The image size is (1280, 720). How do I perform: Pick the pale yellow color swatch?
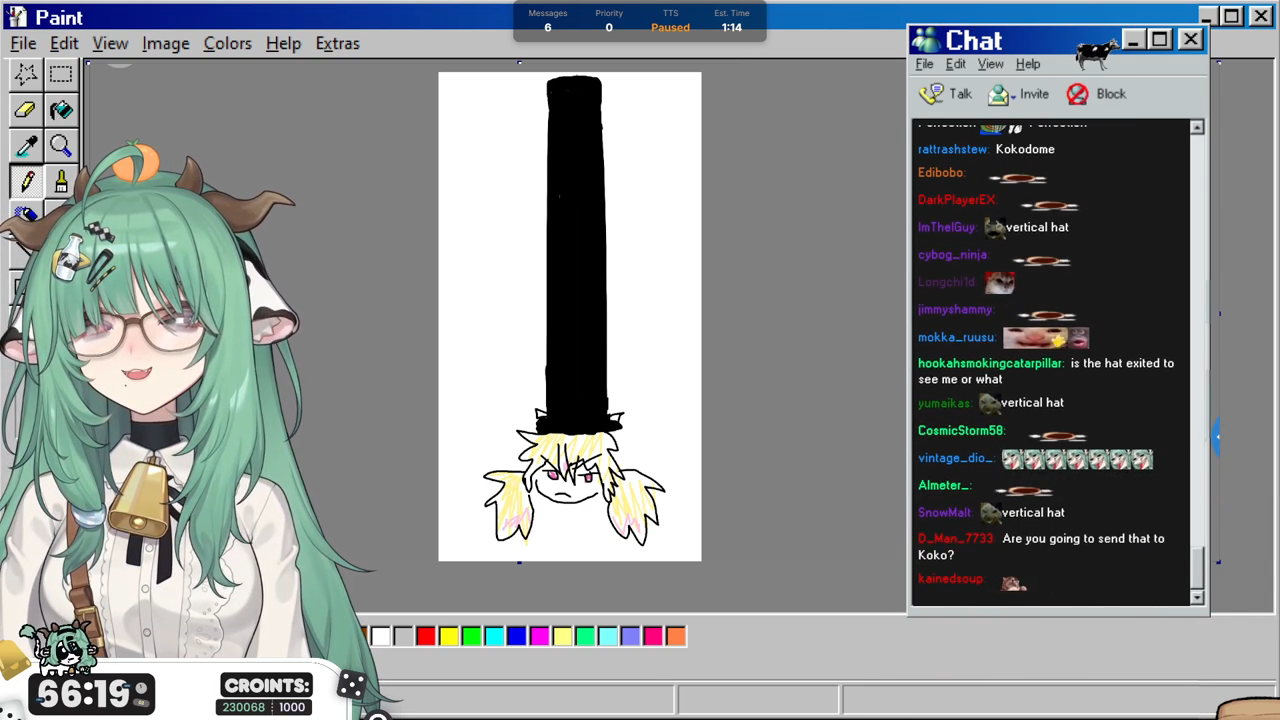tap(562, 636)
